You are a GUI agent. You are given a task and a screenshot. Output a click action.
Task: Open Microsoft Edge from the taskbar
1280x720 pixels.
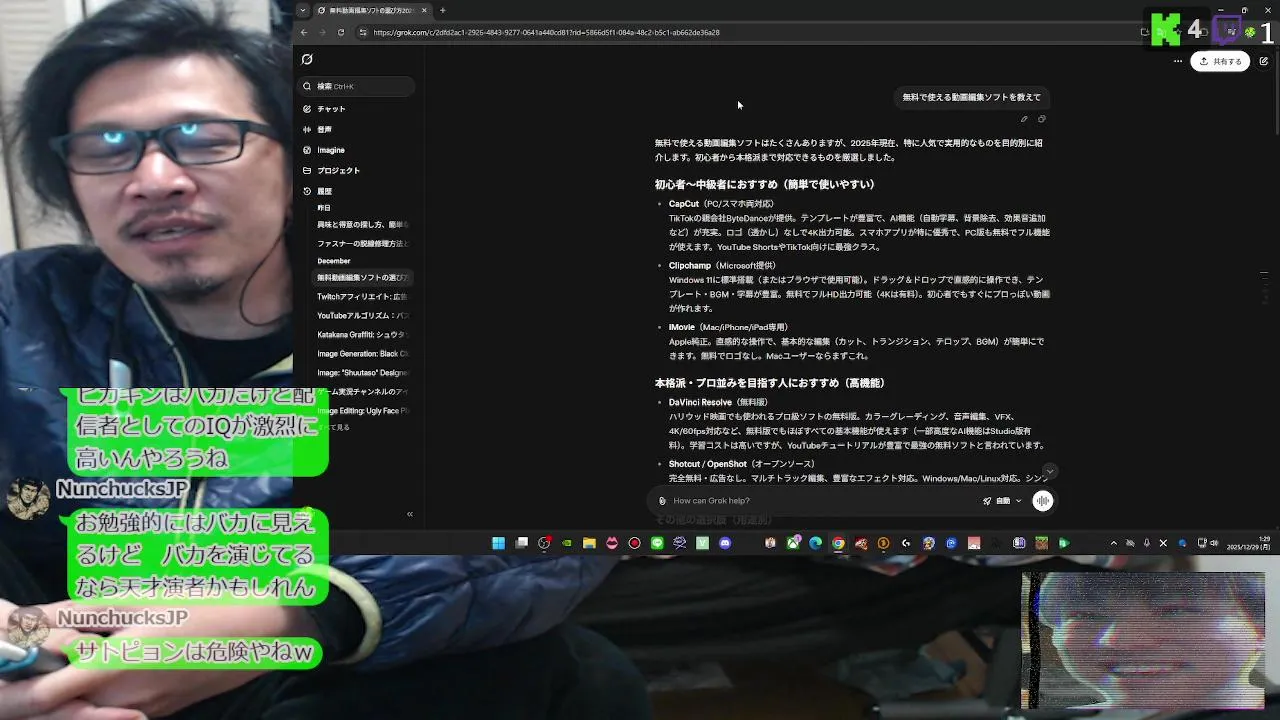[815, 543]
